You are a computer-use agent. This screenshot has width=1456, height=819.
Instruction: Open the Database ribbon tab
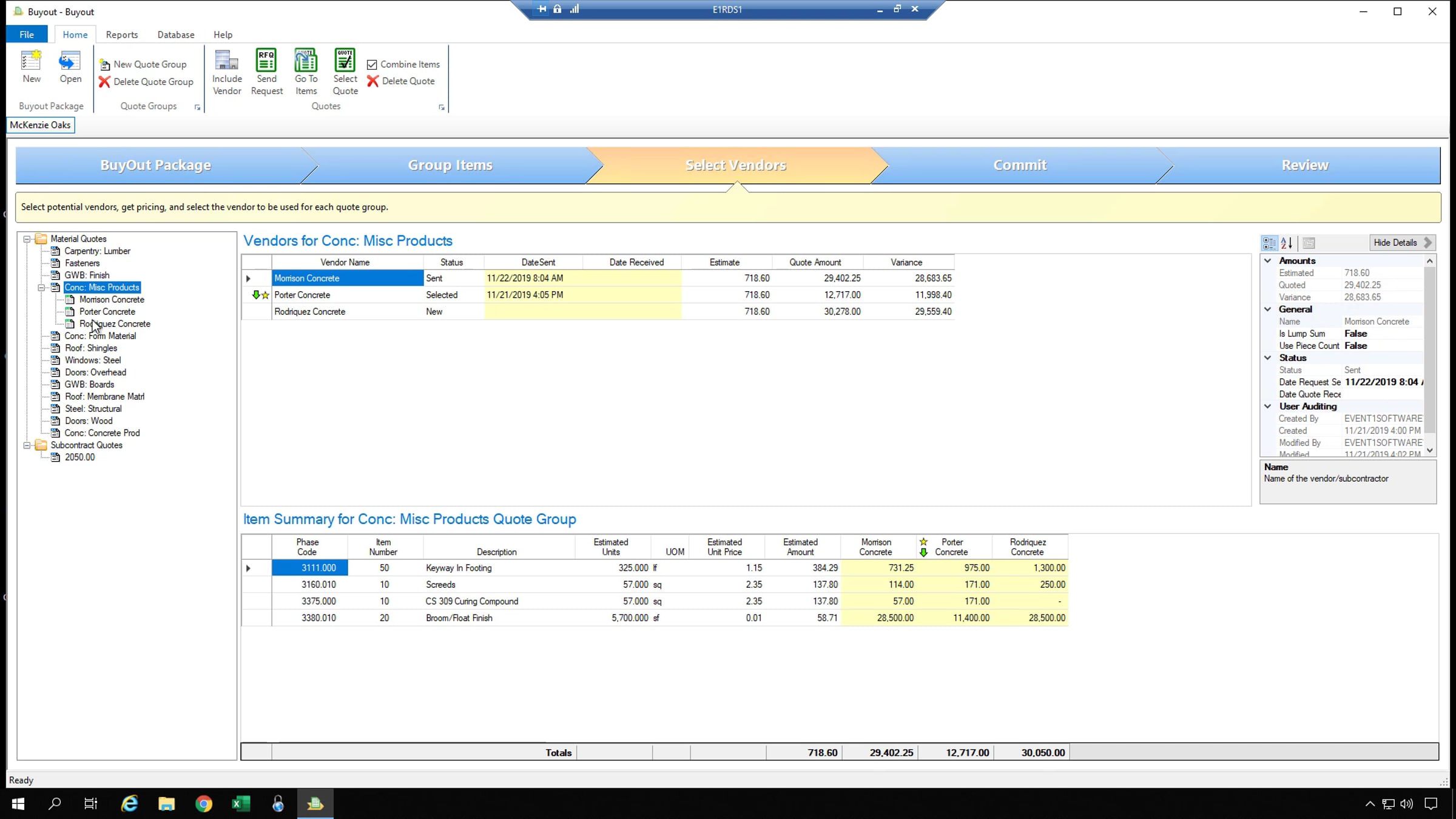point(176,35)
